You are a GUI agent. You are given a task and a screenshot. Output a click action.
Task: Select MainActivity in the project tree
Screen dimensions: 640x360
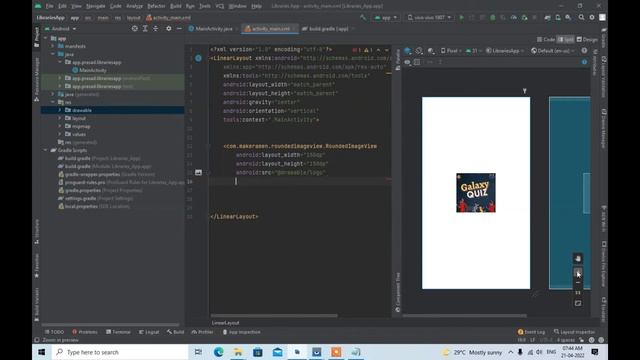93,70
